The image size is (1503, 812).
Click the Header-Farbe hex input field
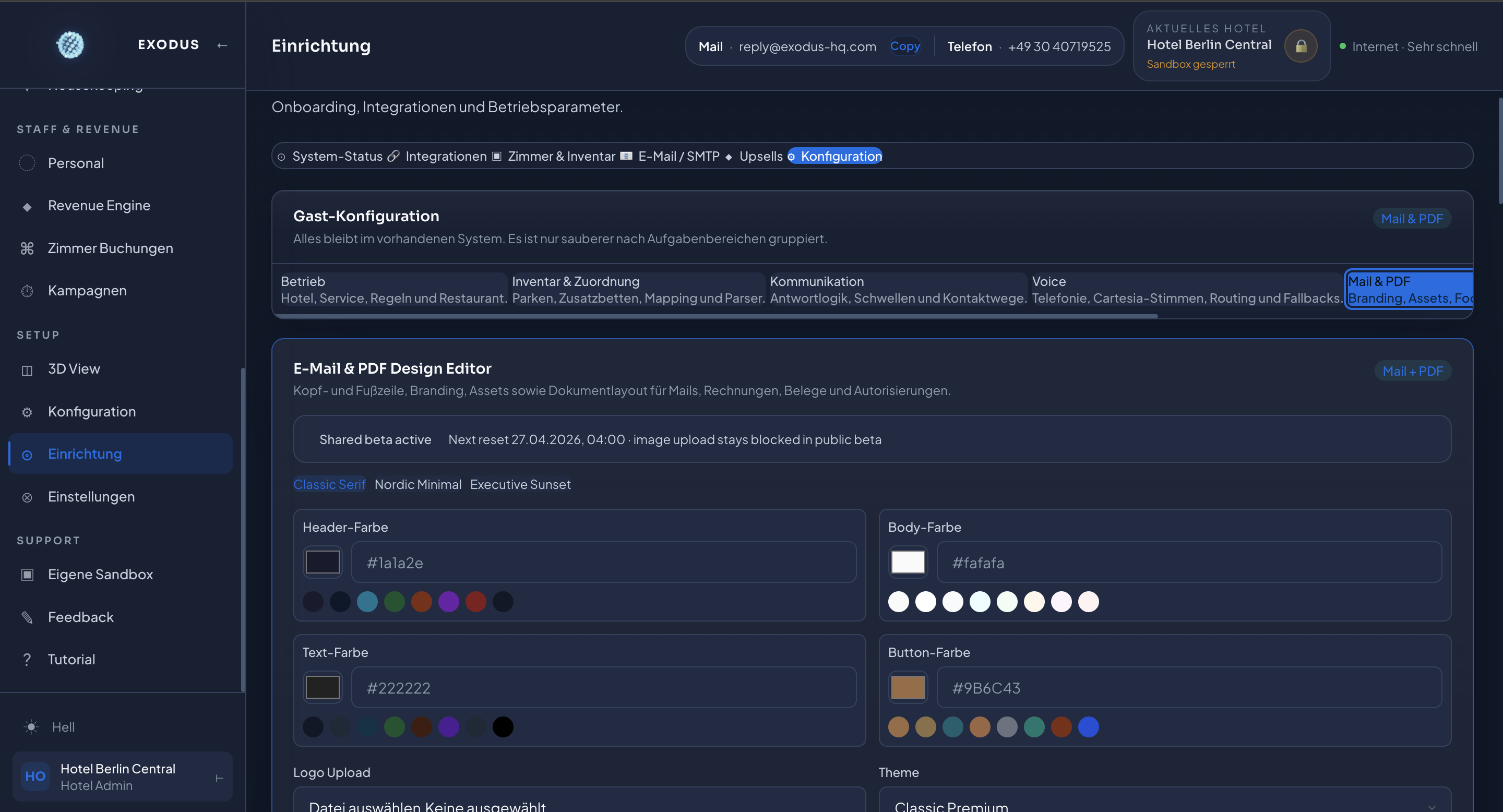coord(604,563)
